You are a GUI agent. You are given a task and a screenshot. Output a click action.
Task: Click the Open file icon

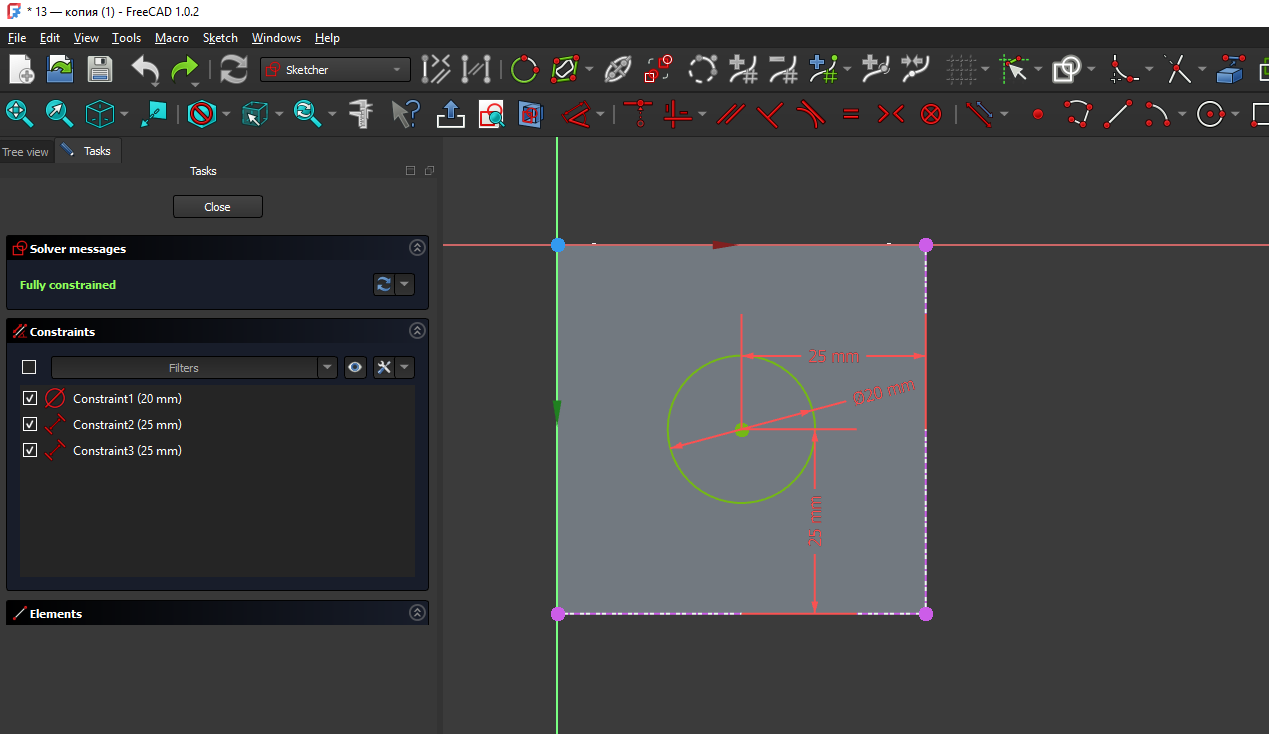(60, 69)
